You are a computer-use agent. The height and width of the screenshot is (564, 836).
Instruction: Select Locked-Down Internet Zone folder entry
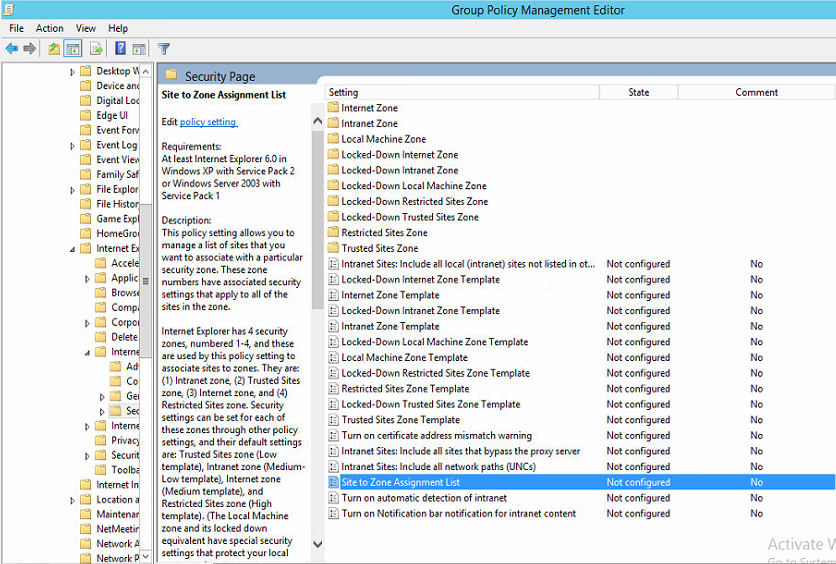coord(399,155)
